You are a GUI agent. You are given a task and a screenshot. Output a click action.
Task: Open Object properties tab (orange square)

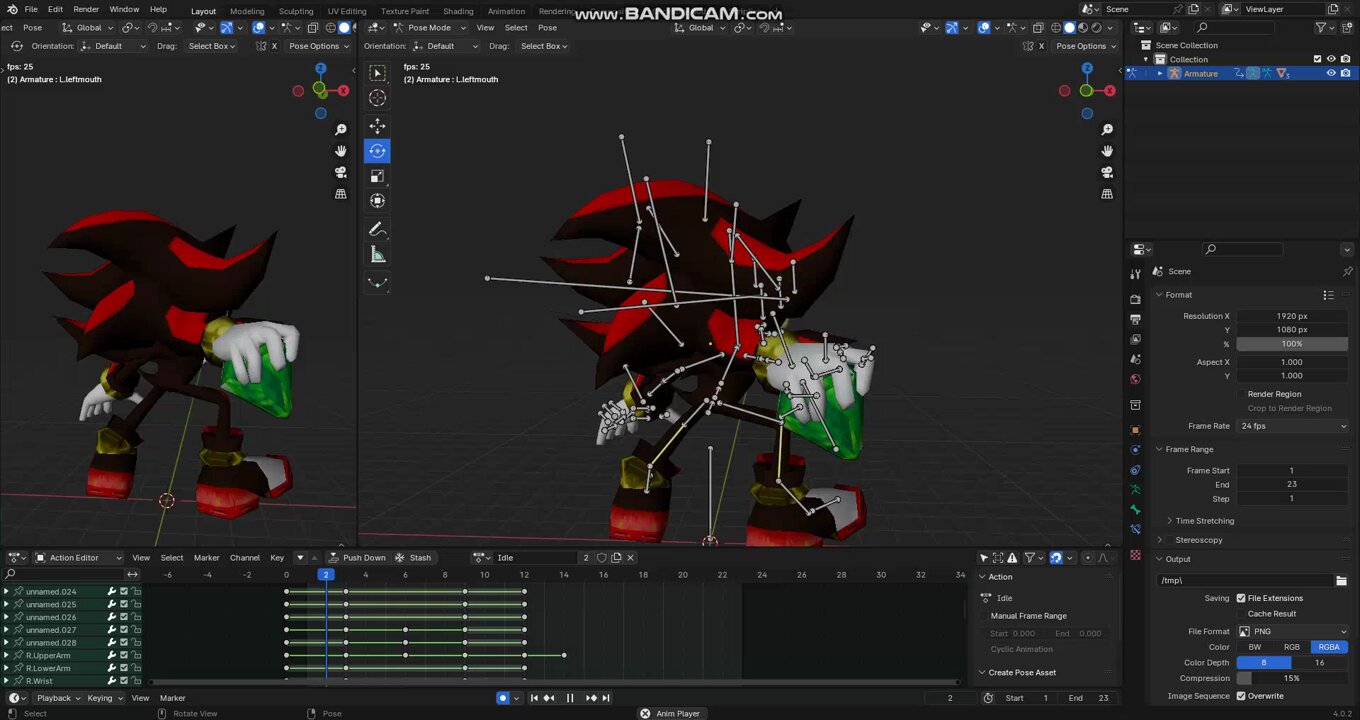pos(1135,430)
